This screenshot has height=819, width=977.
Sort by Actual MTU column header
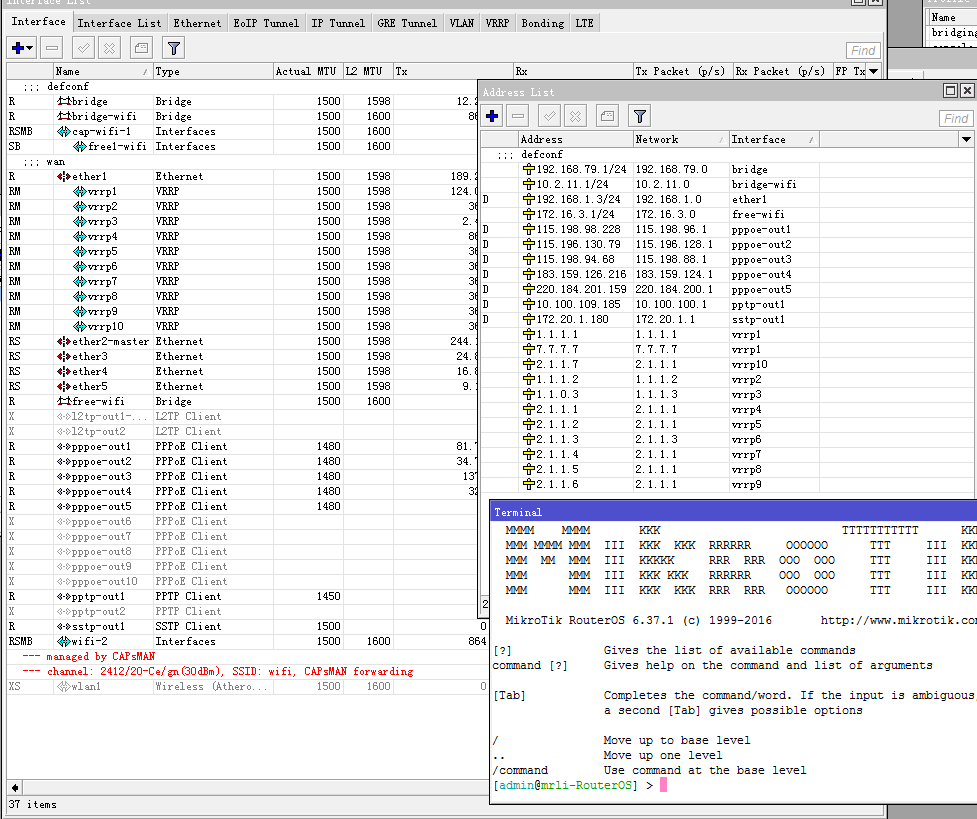pyautogui.click(x=308, y=71)
